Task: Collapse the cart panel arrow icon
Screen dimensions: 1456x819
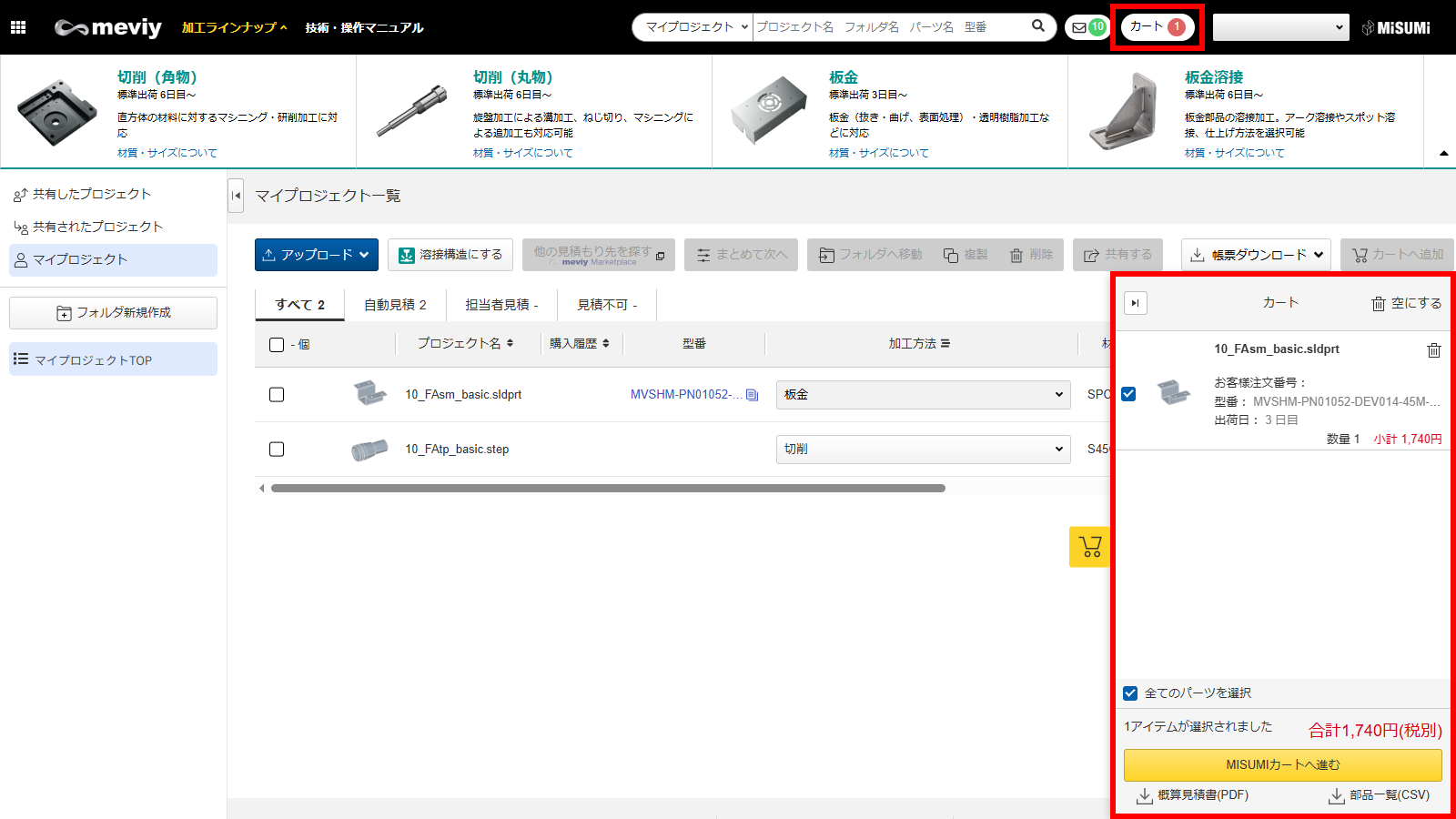Action: pyautogui.click(x=1135, y=303)
